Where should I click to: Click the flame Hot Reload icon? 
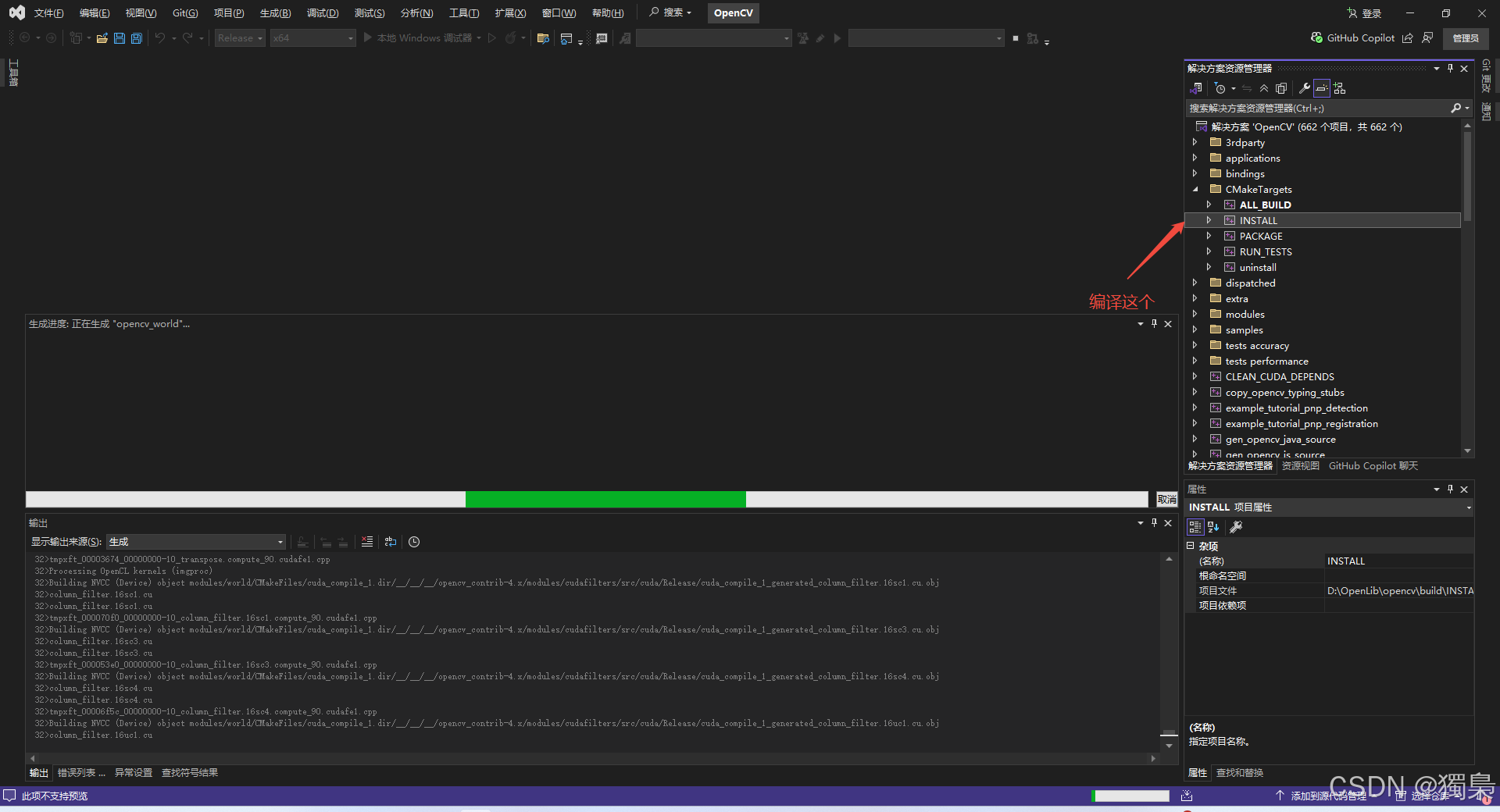510,38
